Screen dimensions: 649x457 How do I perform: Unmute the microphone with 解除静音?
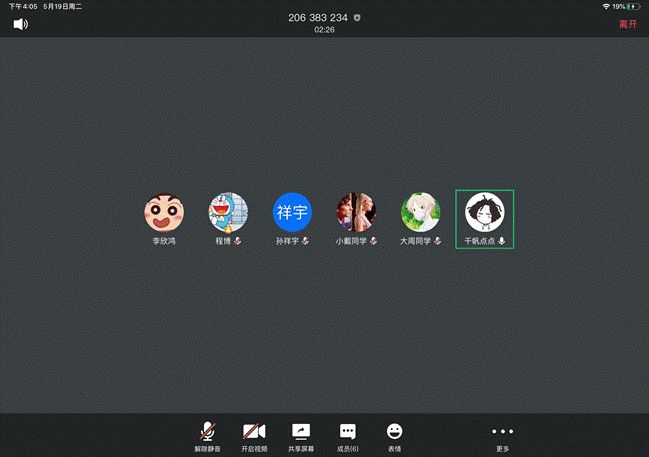point(206,436)
